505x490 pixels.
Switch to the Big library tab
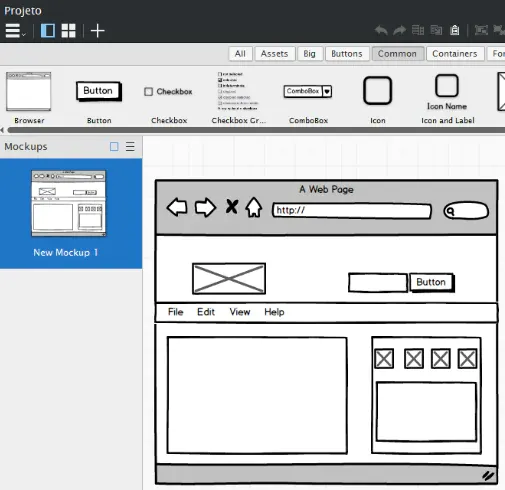[x=309, y=54]
